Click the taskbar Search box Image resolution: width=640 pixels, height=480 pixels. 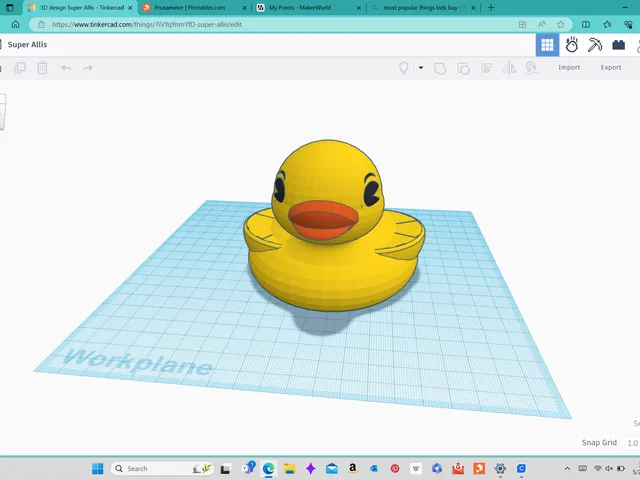[162, 469]
